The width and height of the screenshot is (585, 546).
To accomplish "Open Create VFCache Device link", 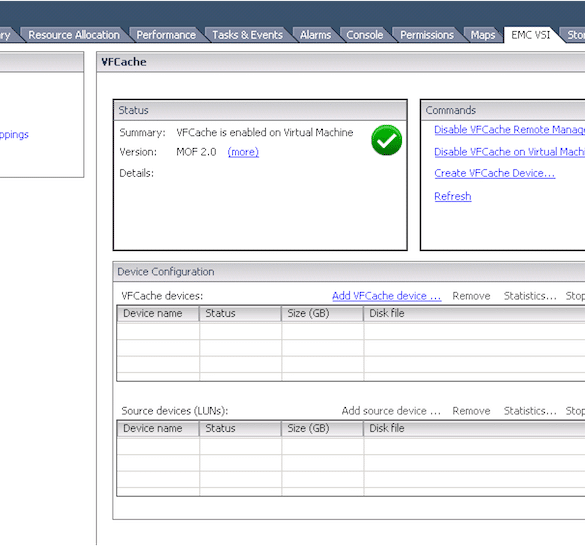I will pos(495,173).
